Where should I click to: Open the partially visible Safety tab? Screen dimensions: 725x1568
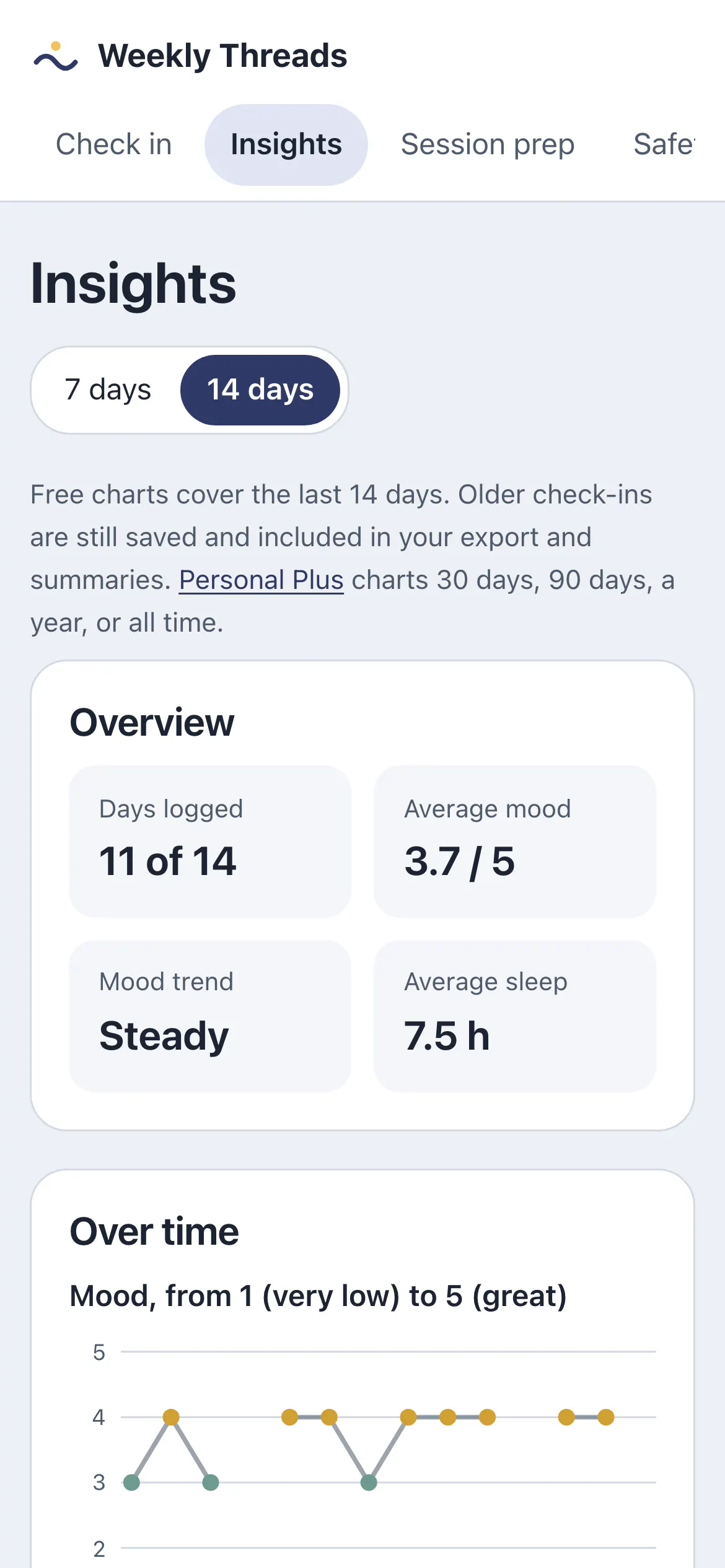coord(664,145)
